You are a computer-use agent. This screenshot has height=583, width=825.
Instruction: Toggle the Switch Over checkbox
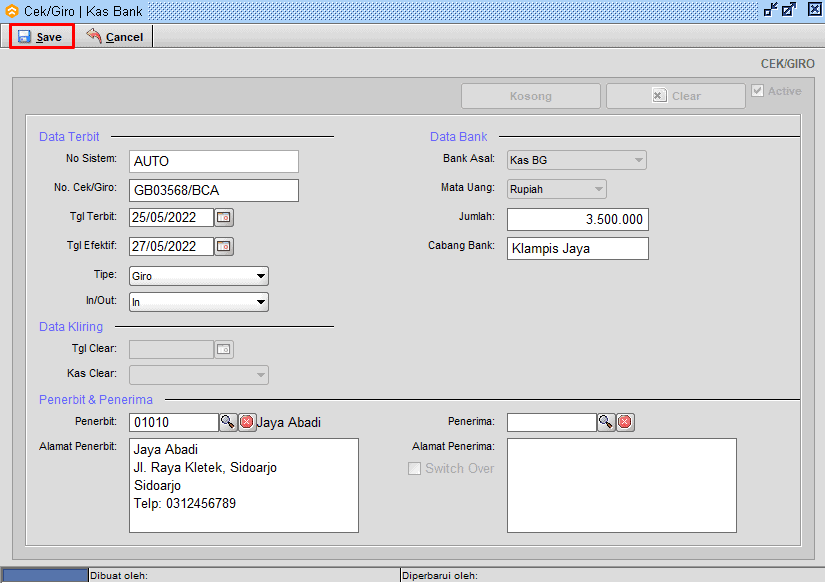415,468
